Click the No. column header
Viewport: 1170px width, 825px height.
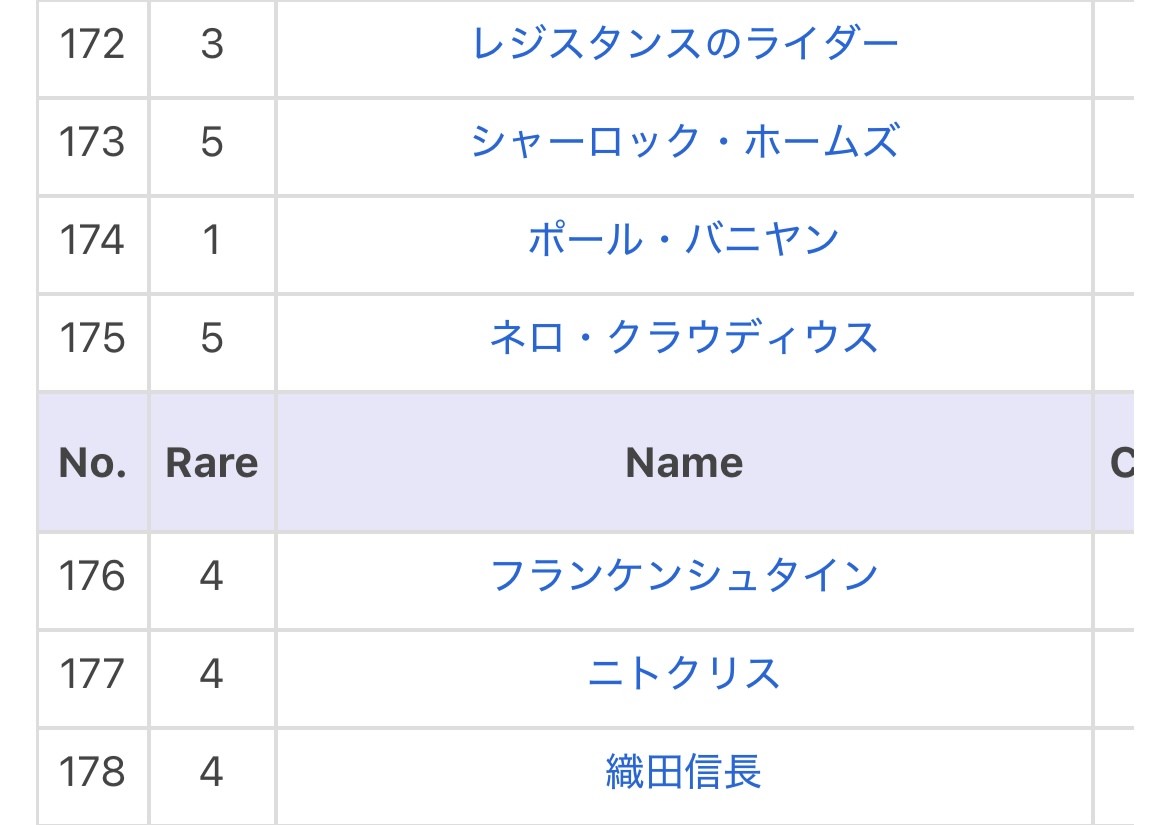point(93,463)
